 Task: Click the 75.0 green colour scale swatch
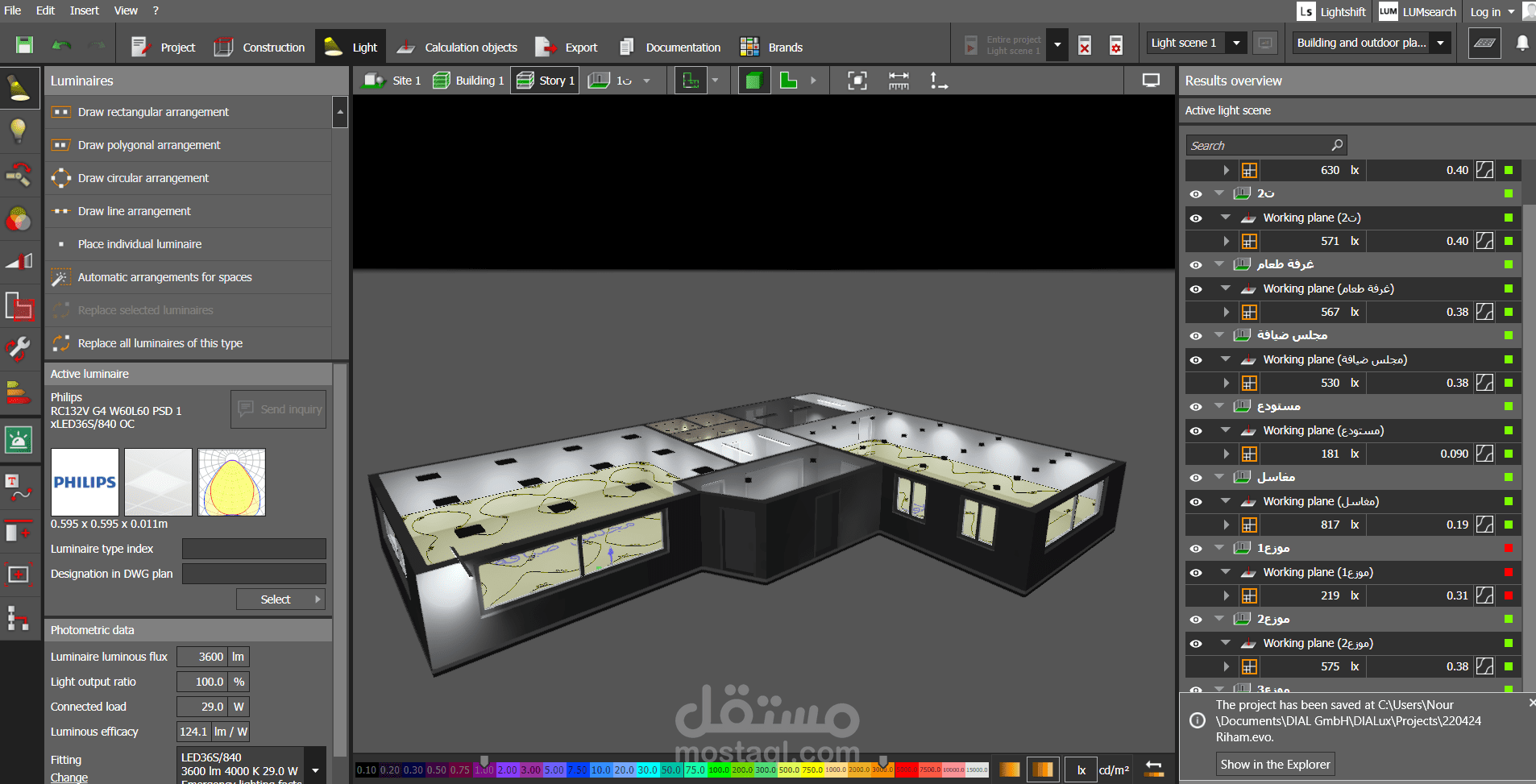695,770
